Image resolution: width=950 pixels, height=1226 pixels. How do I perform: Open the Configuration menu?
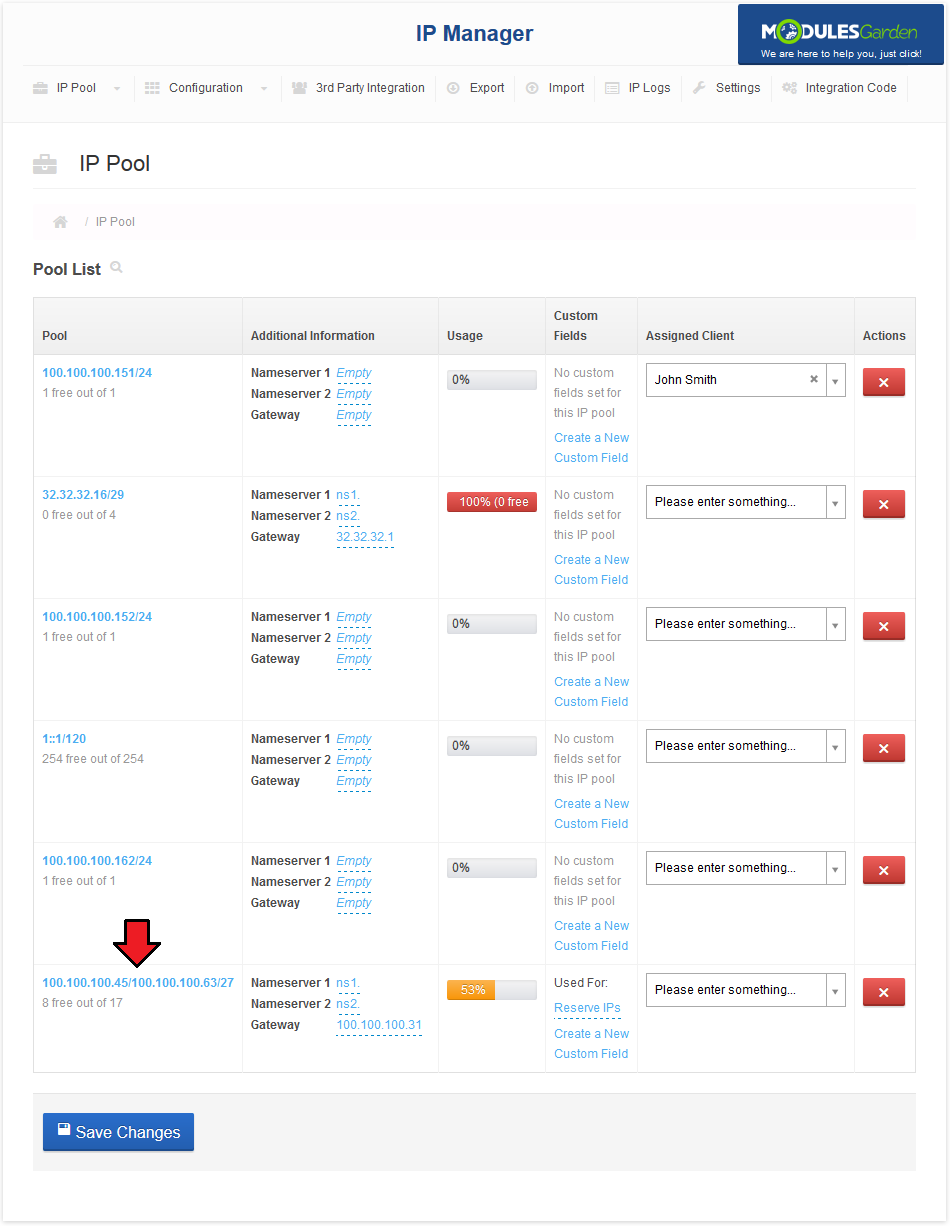point(205,88)
